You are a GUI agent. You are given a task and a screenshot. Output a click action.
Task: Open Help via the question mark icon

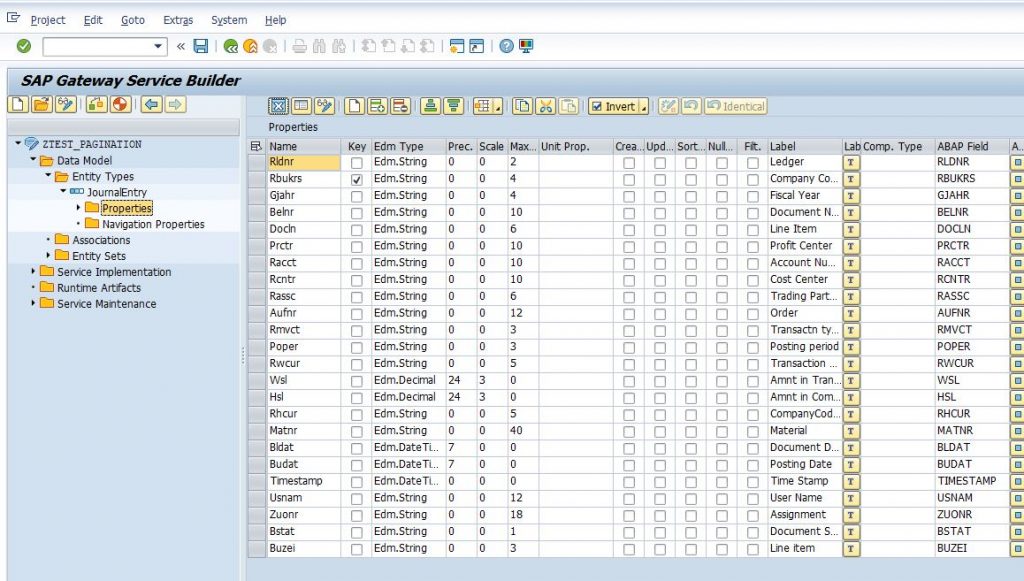pyautogui.click(x=506, y=46)
